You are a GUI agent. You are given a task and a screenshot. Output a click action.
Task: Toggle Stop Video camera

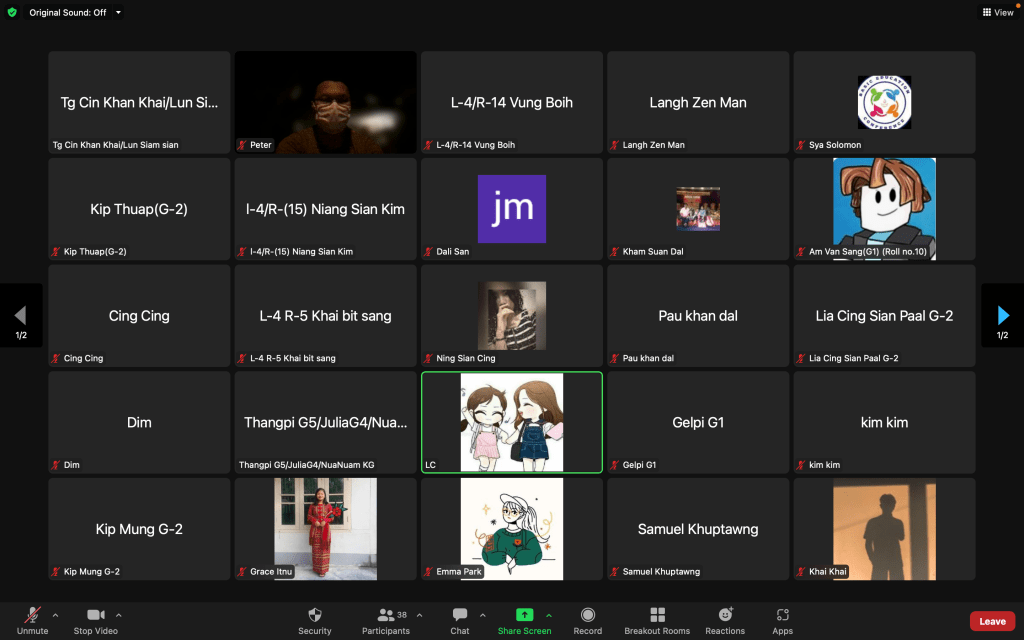pyautogui.click(x=96, y=615)
